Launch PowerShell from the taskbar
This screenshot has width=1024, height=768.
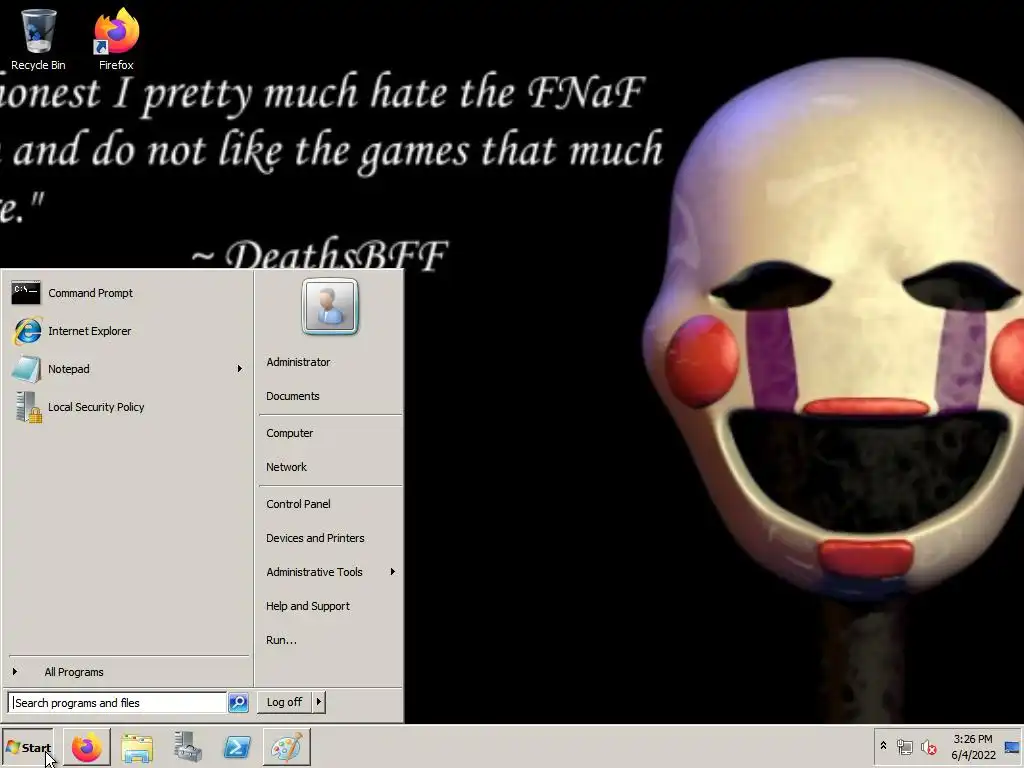coord(237,747)
